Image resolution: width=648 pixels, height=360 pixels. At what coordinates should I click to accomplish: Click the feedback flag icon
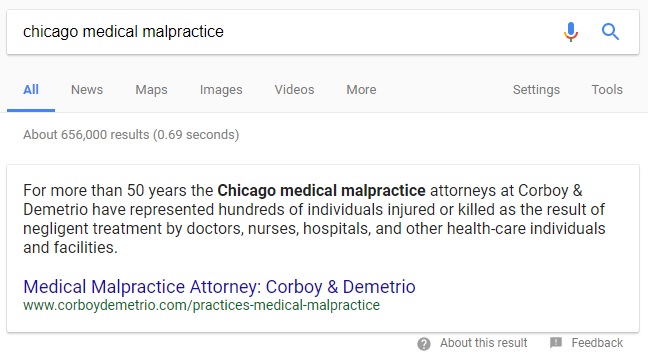click(x=556, y=342)
